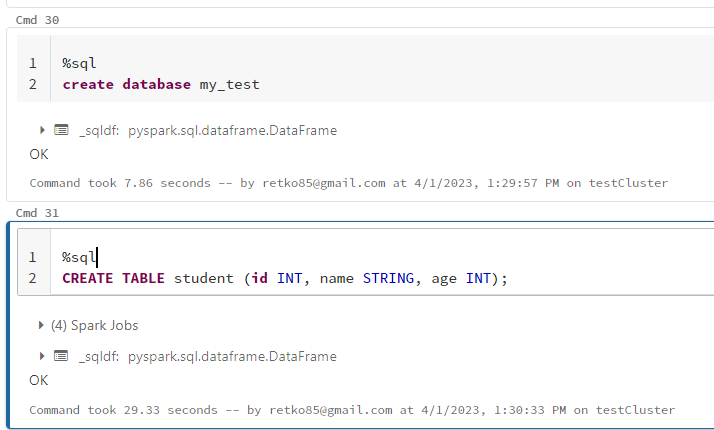Click the table icon in Cmd 31 output
This screenshot has width=714, height=430.
click(61, 356)
